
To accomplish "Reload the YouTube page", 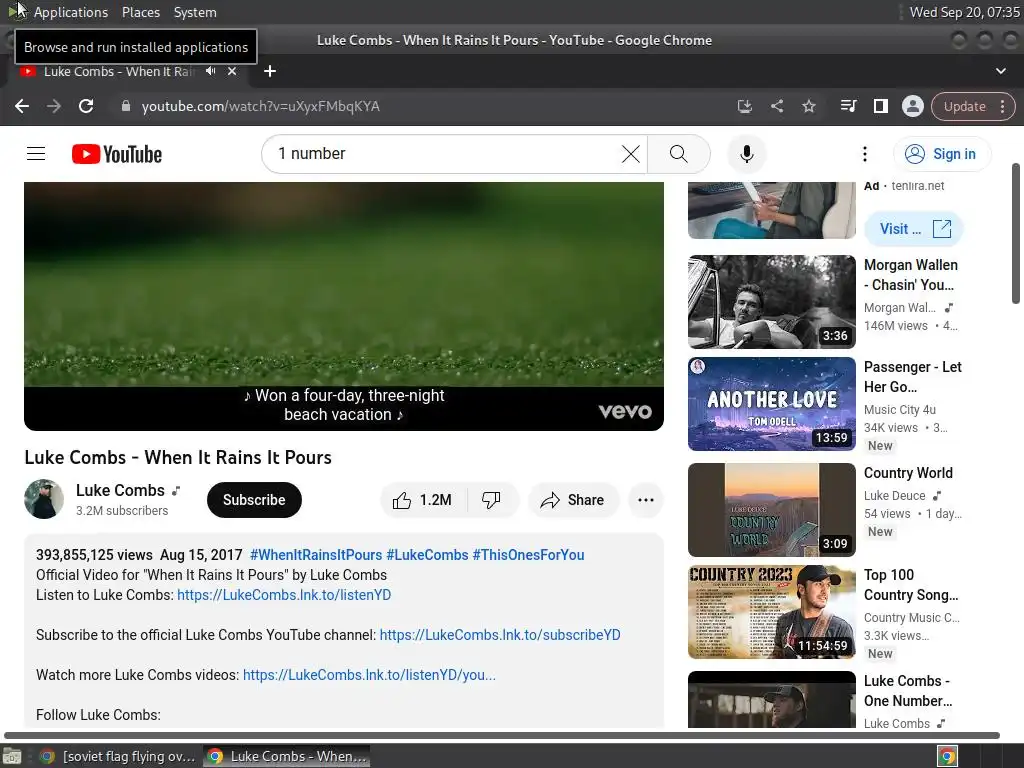I will [x=86, y=106].
